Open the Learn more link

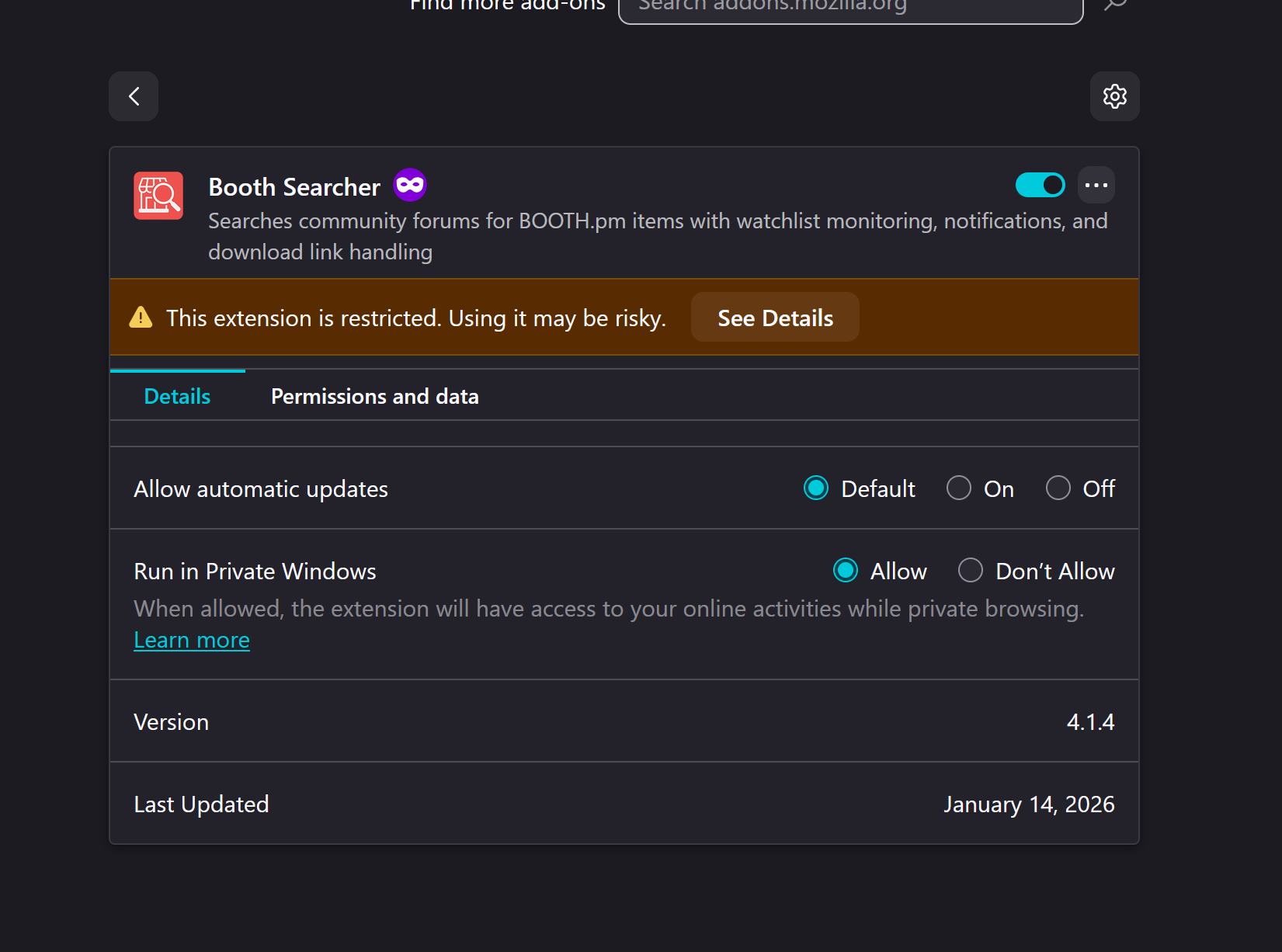click(x=192, y=640)
